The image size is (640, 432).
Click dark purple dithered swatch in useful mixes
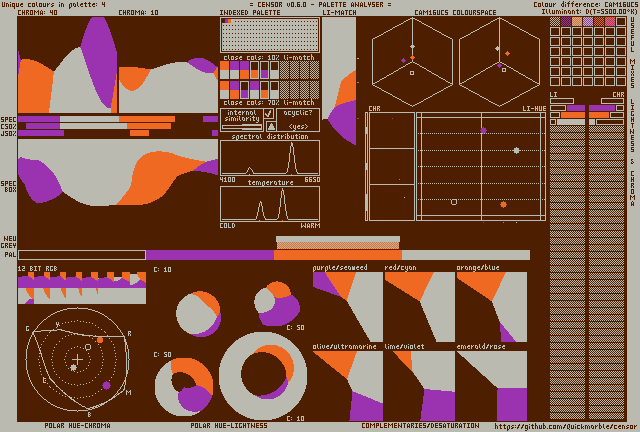[566, 21]
